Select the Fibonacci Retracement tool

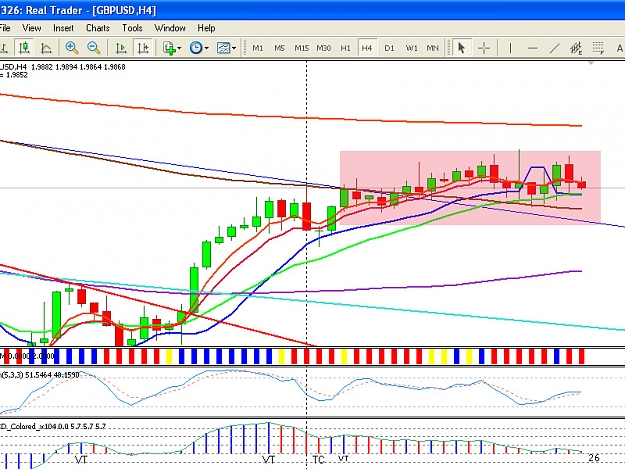pyautogui.click(x=598, y=48)
